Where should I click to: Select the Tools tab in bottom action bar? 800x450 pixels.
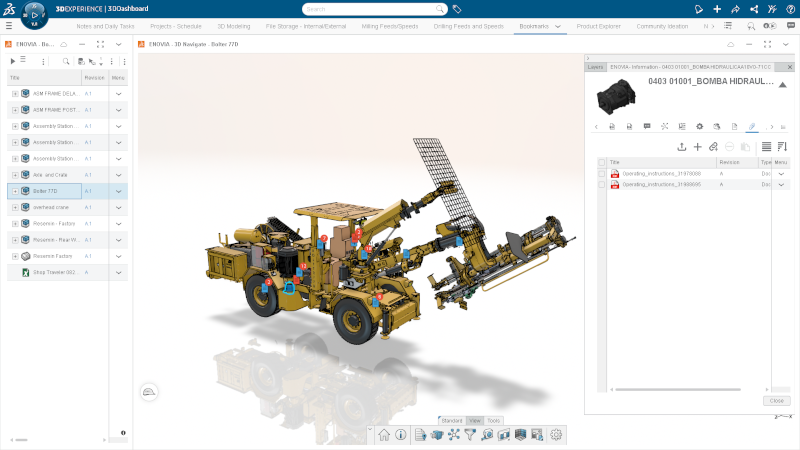point(494,421)
